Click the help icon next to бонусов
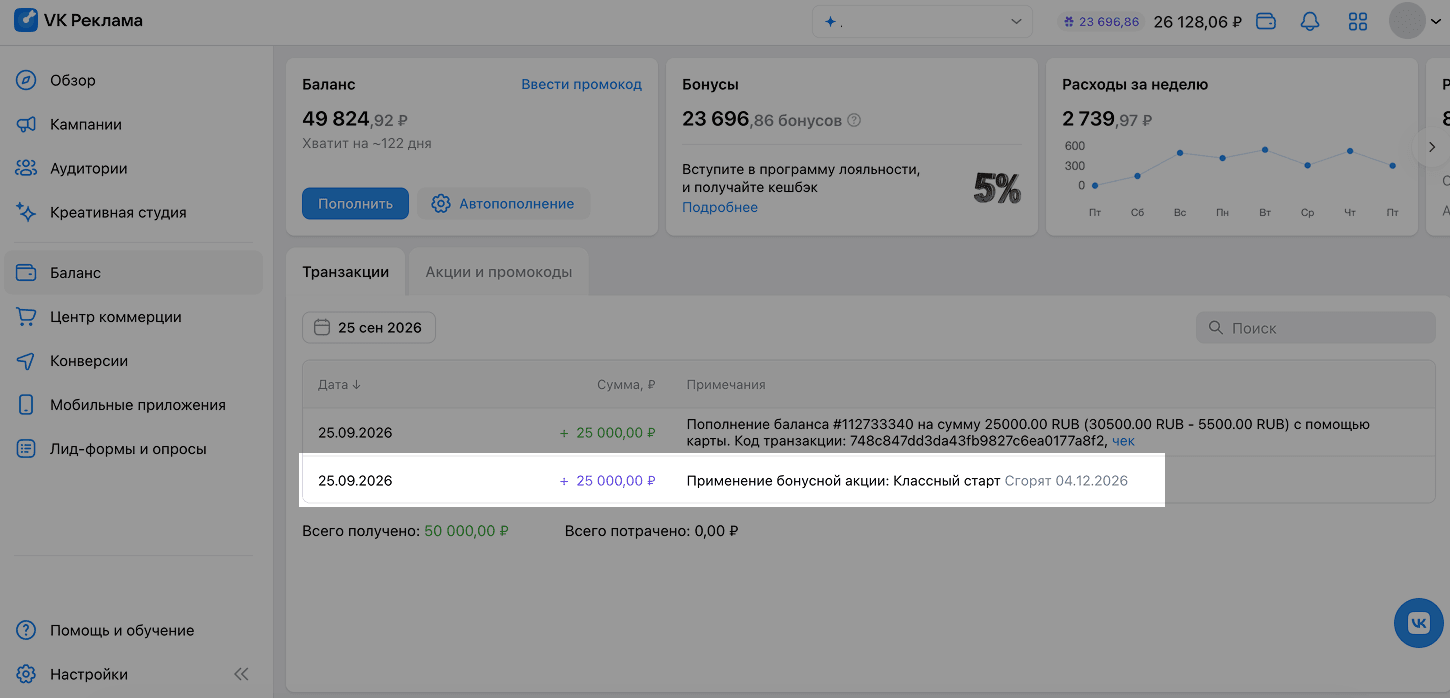This screenshot has height=698, width=1450. tap(854, 120)
